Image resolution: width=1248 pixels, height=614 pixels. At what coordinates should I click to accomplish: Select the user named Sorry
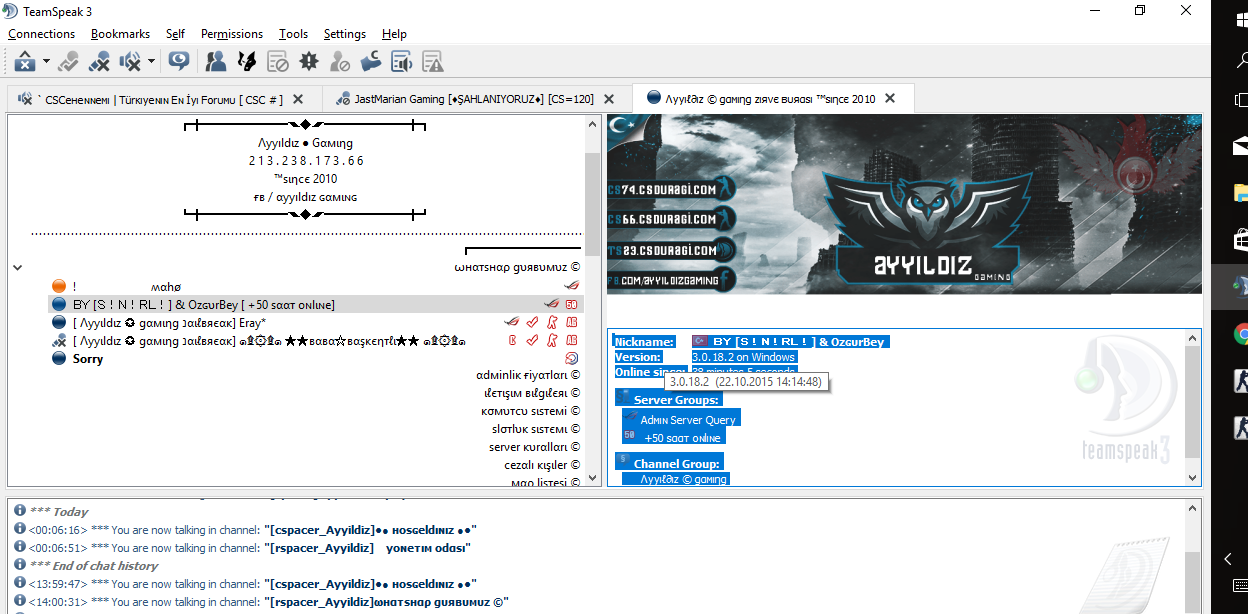pos(316,358)
